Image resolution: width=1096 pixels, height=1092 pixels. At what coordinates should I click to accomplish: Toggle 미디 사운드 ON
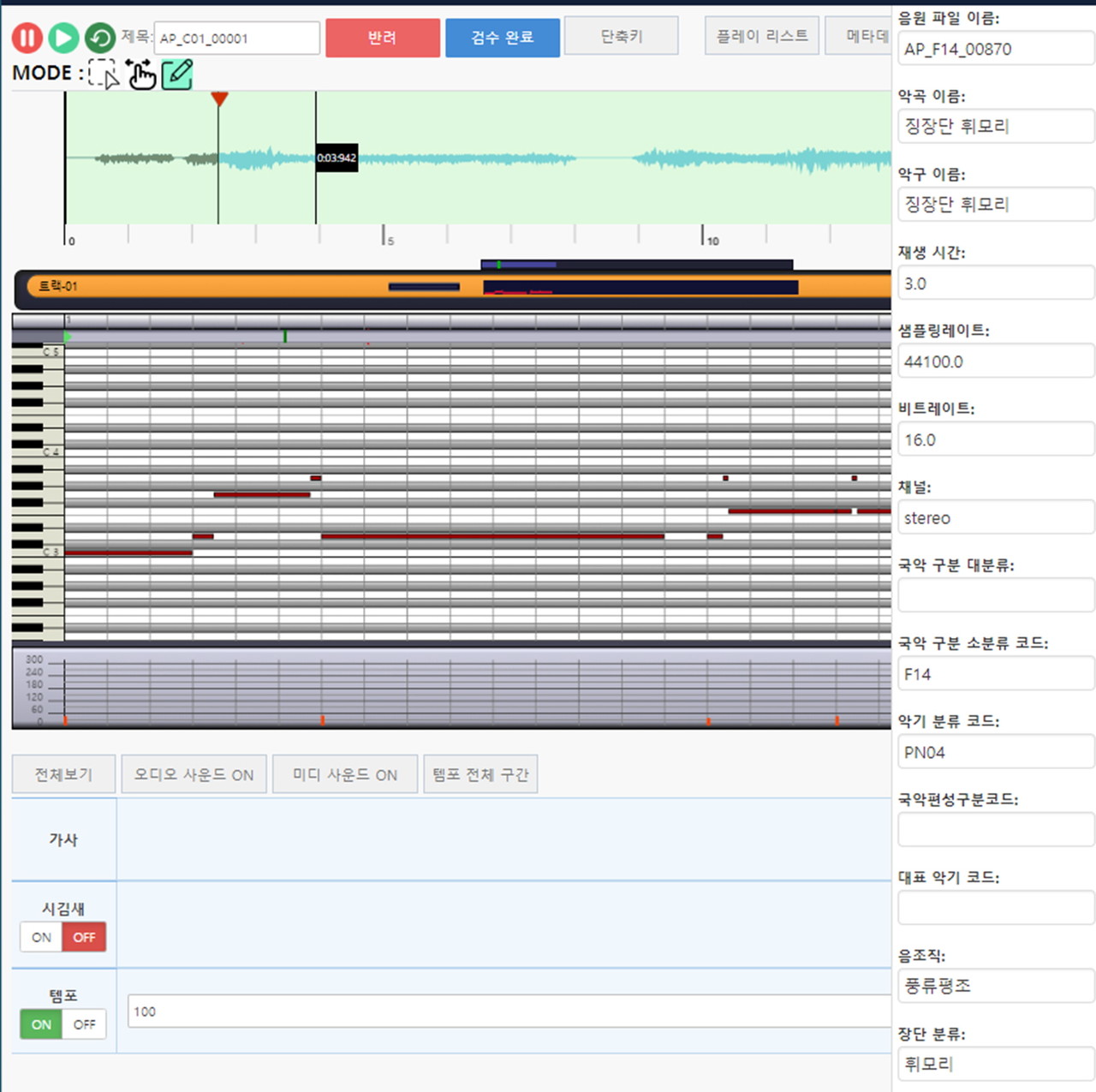344,773
